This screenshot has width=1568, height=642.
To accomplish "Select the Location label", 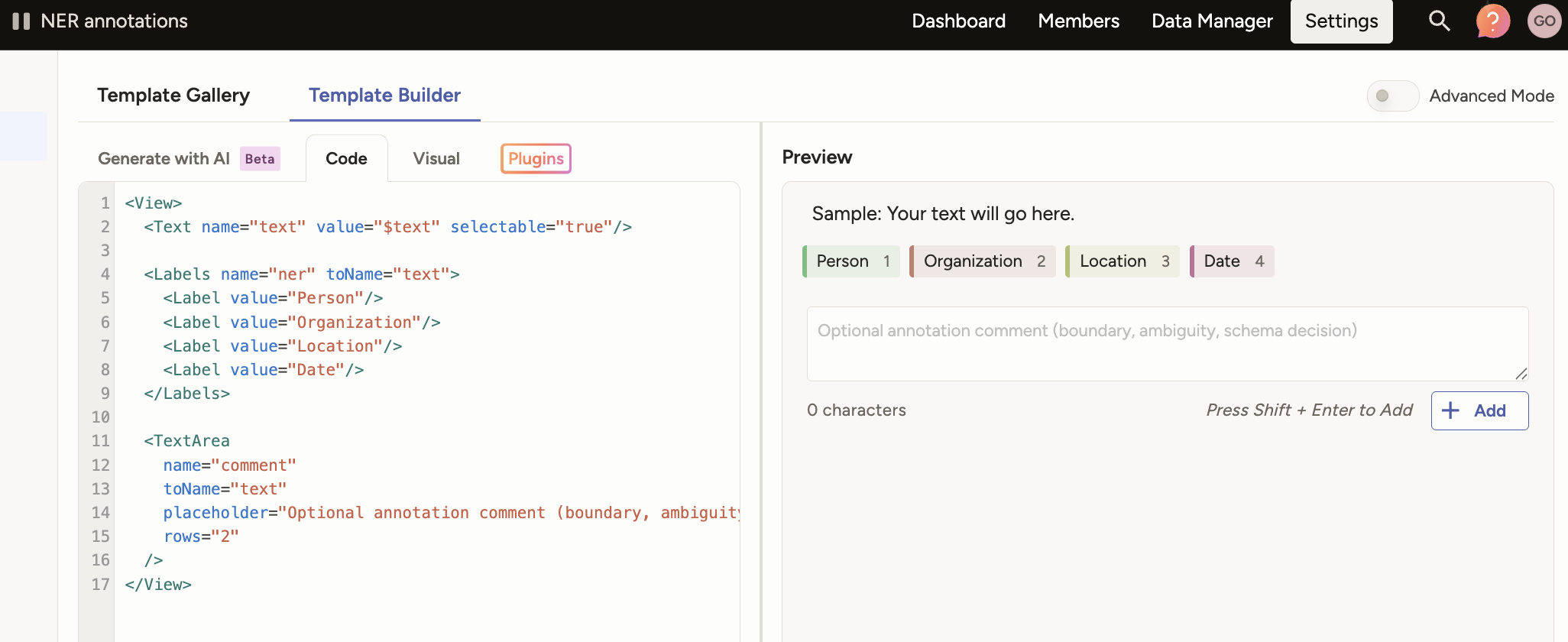I will click(1123, 261).
